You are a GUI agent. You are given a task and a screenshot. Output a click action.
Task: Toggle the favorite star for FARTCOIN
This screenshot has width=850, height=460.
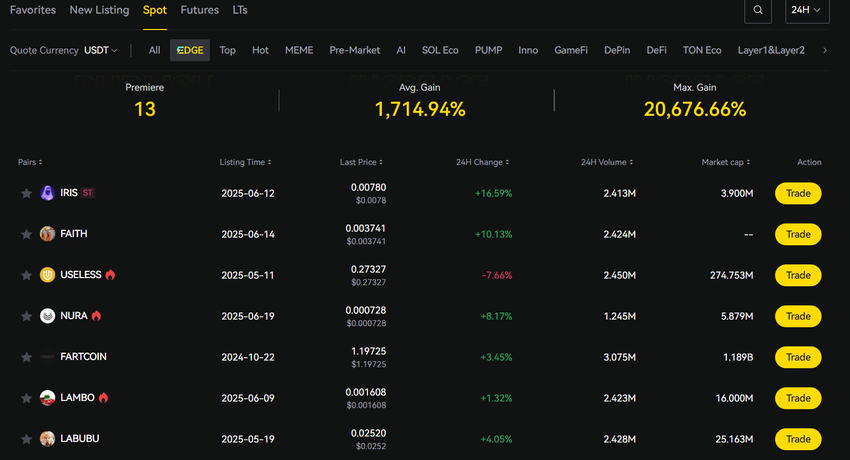(26, 357)
